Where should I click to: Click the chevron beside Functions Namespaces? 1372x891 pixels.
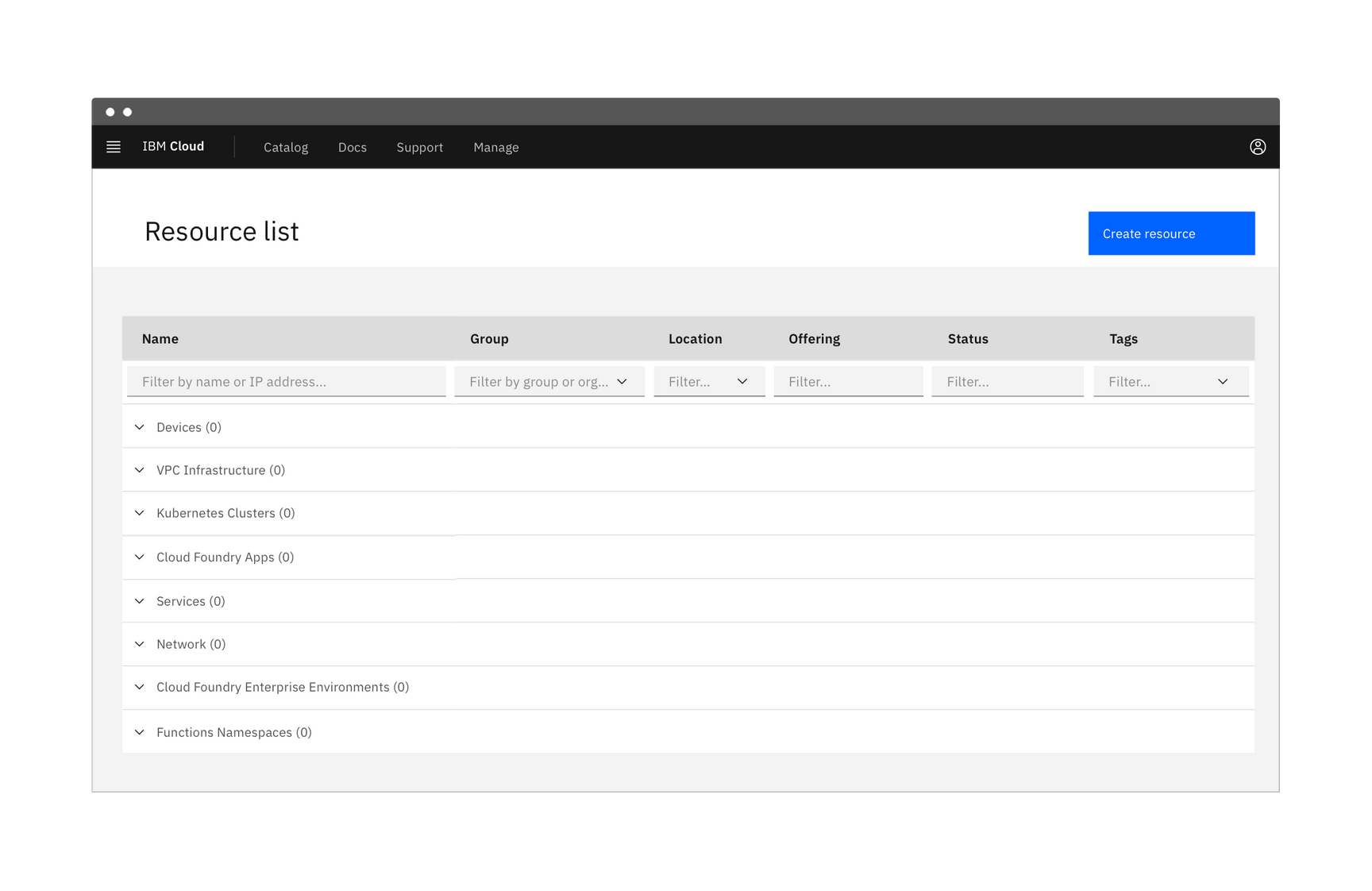[x=140, y=731]
